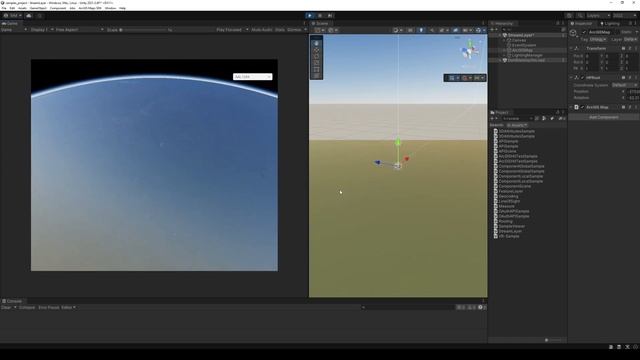
Task: Open the Window menu
Action: click(110, 8)
